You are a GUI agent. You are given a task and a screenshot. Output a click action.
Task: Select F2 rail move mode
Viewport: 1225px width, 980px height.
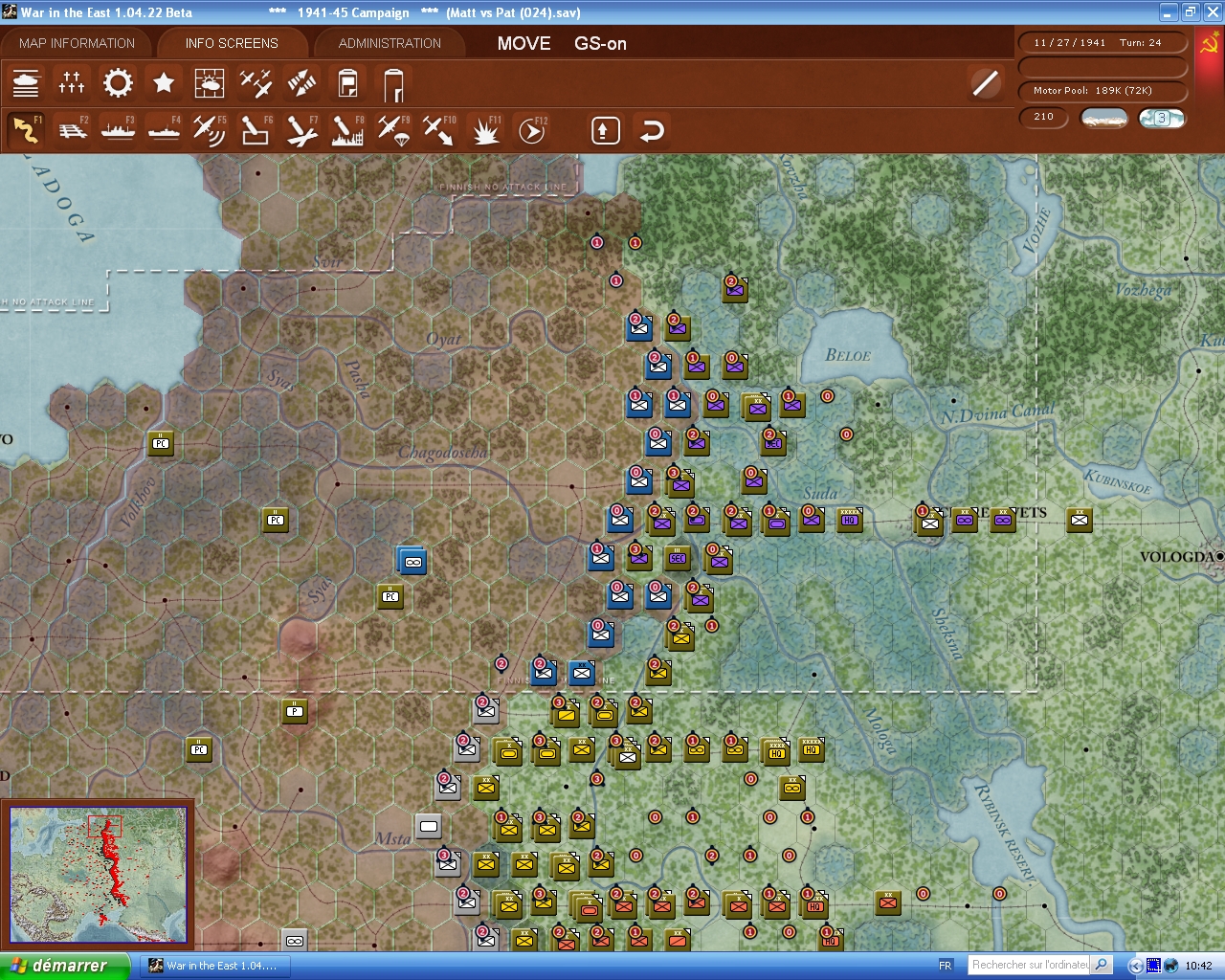pos(72,130)
